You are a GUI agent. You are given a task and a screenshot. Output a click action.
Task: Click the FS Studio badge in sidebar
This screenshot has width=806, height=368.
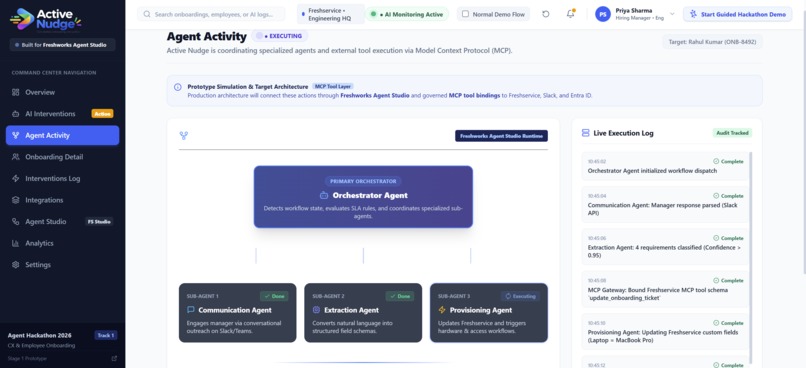pyautogui.click(x=99, y=222)
